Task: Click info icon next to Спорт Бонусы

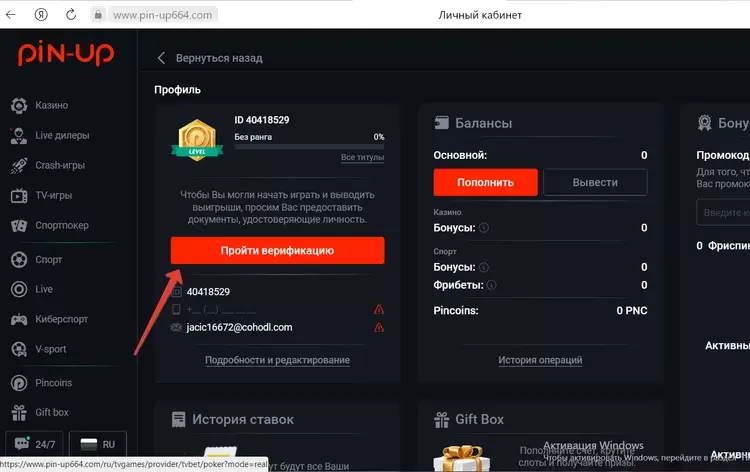Action: pos(484,267)
